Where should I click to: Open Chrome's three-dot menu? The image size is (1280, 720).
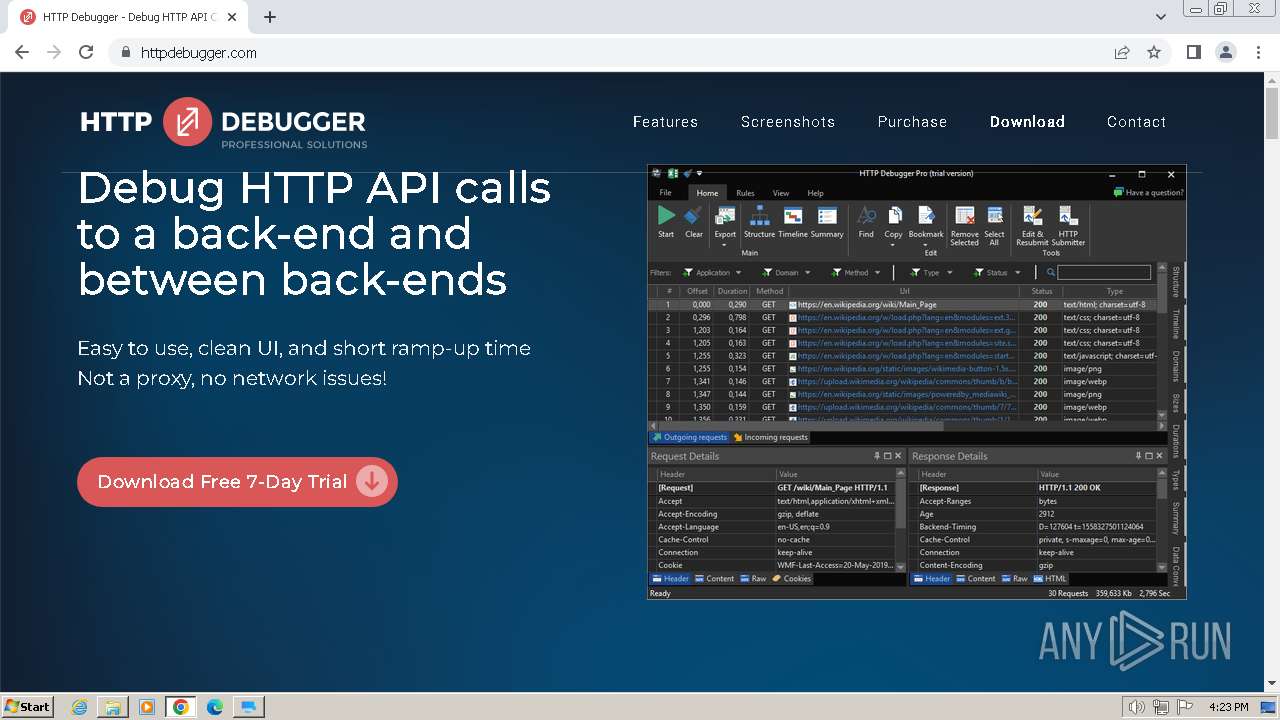(x=1257, y=52)
